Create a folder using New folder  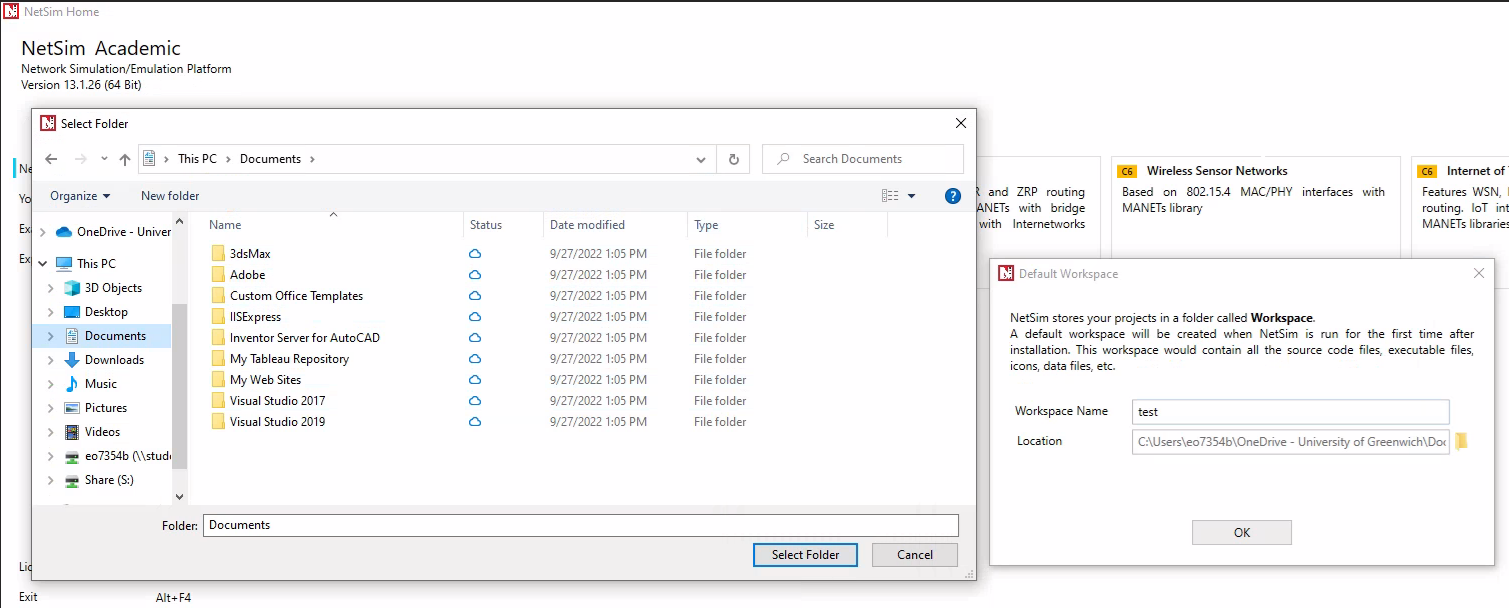click(x=168, y=195)
